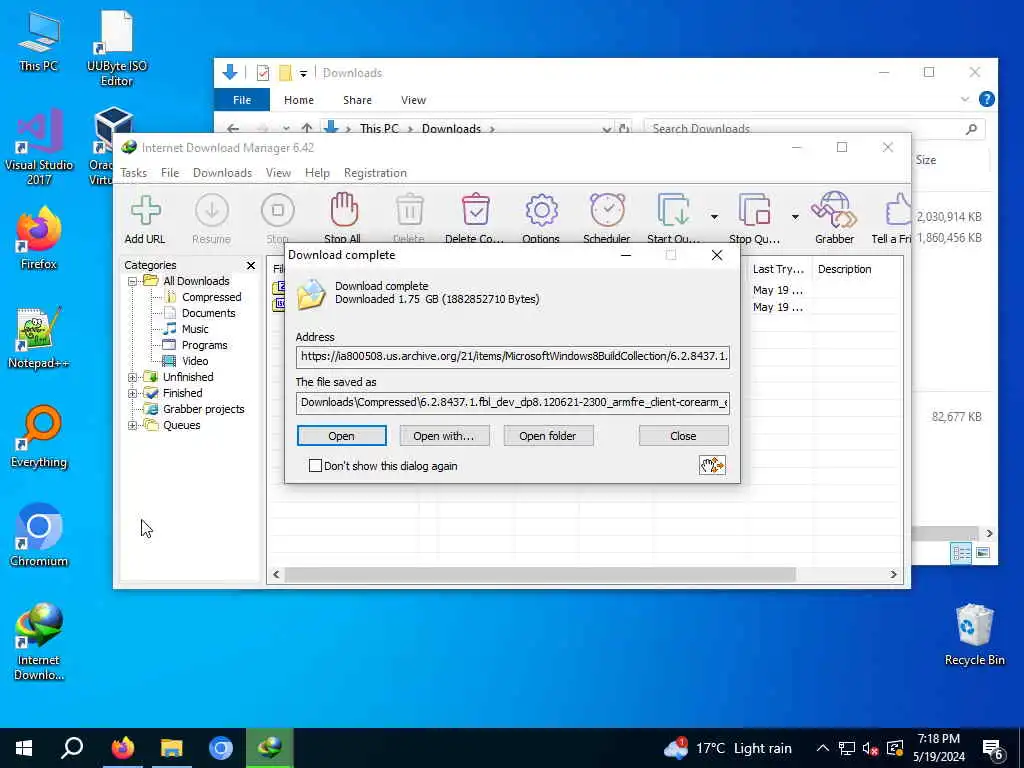The height and width of the screenshot is (768, 1024).
Task: Click the Firefox taskbar icon
Action: [122, 748]
